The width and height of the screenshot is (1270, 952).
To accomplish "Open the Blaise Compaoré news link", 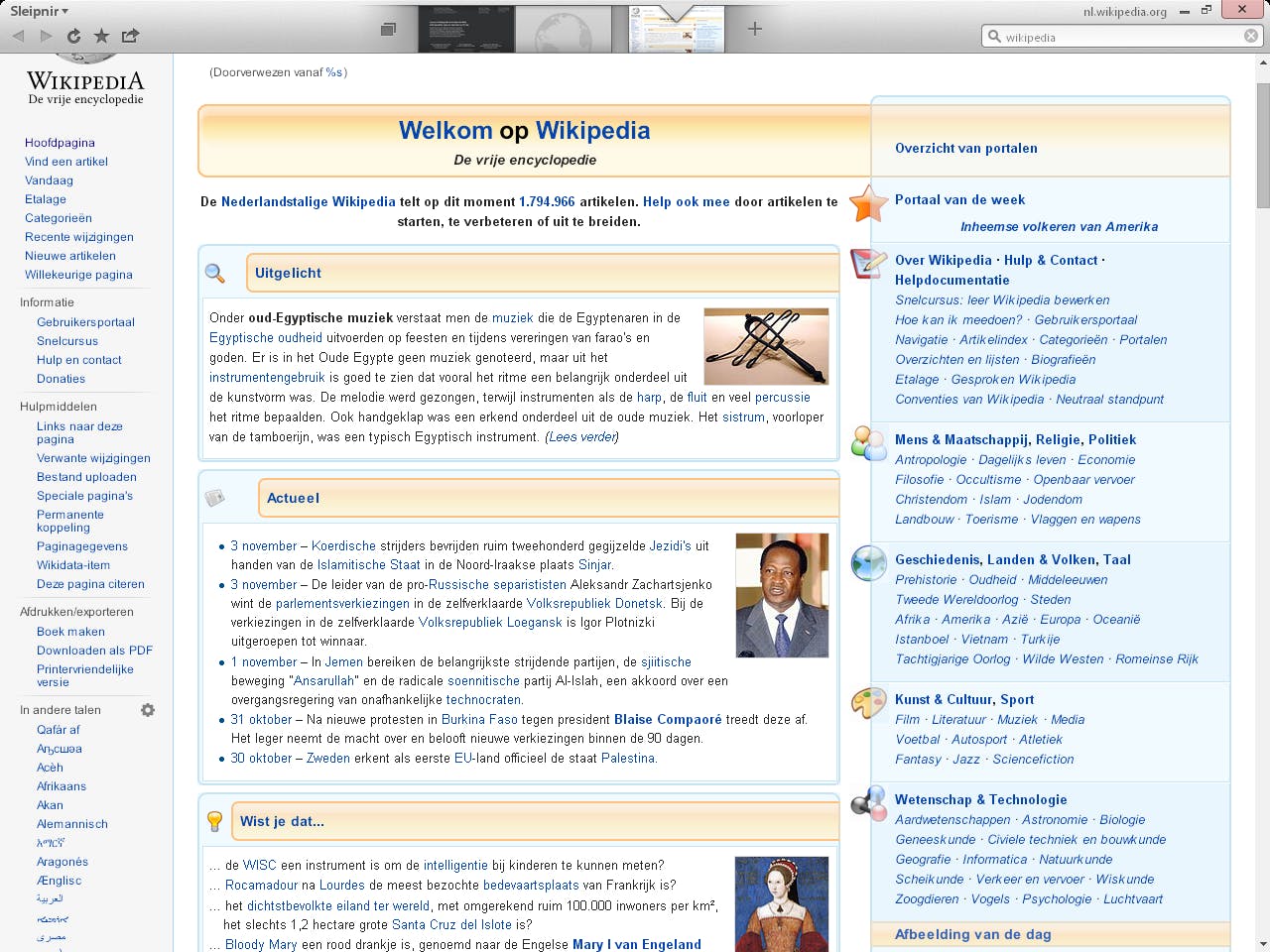I will tap(668, 719).
